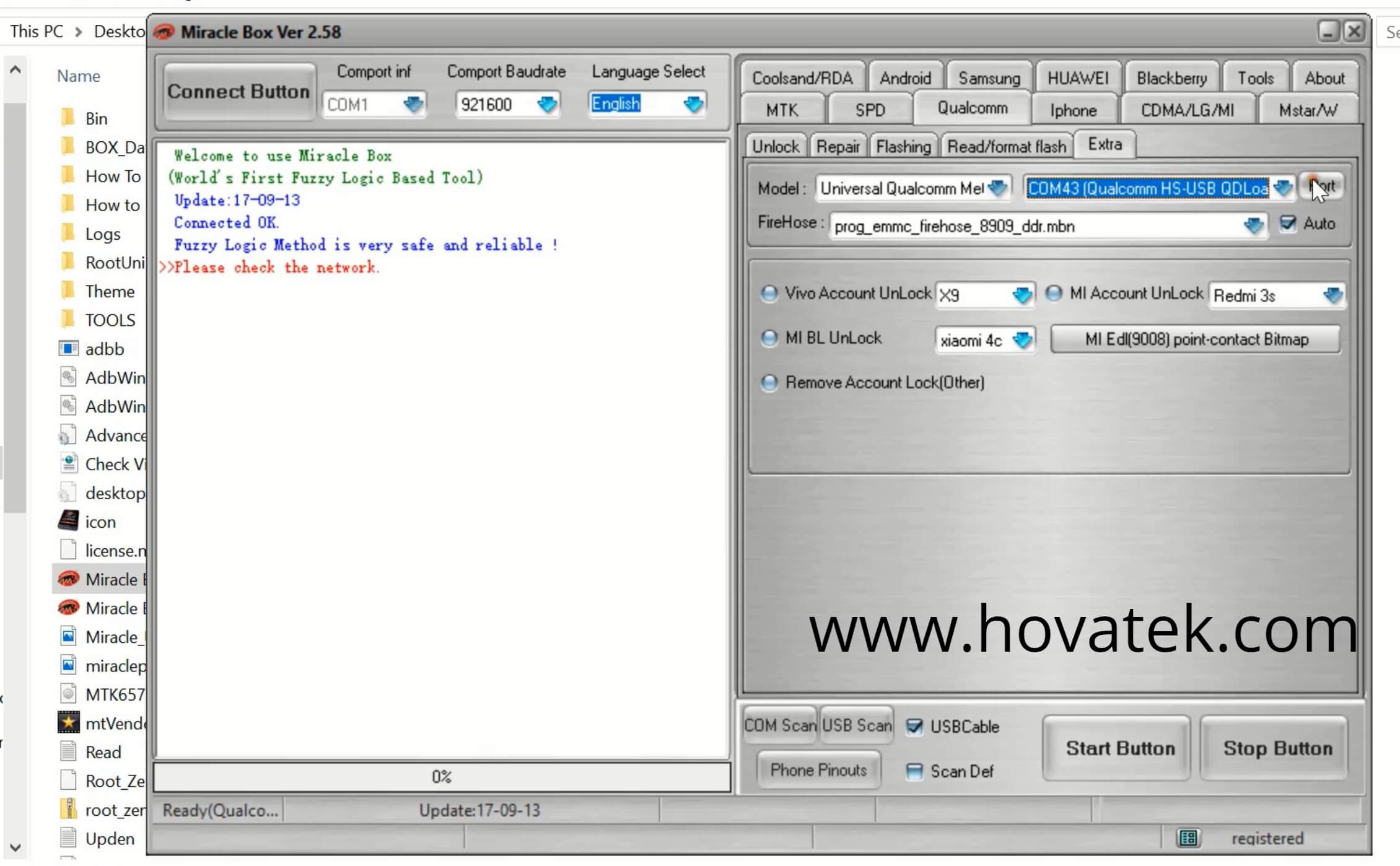Enable the Scan Def checkbox
The height and width of the screenshot is (866, 1400).
click(x=914, y=771)
